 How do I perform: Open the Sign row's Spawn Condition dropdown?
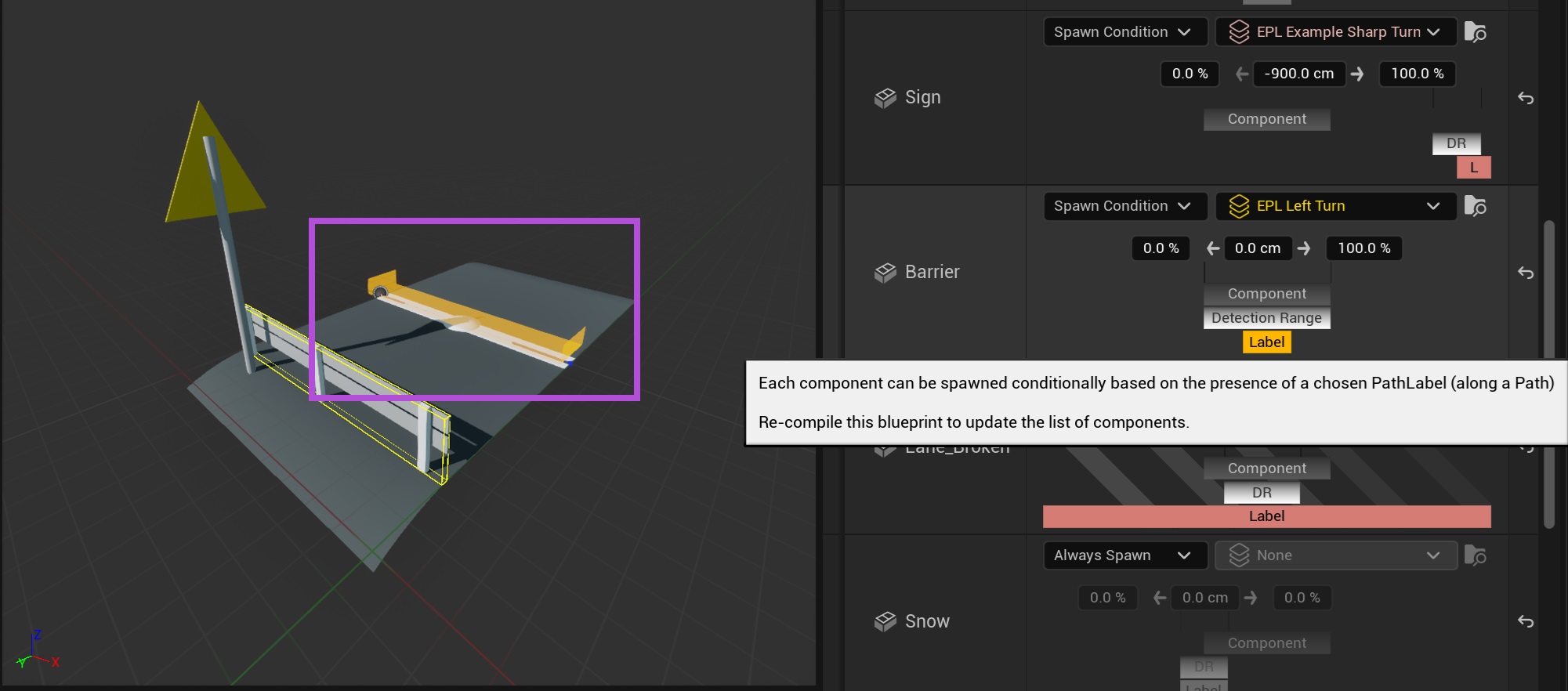point(1122,32)
